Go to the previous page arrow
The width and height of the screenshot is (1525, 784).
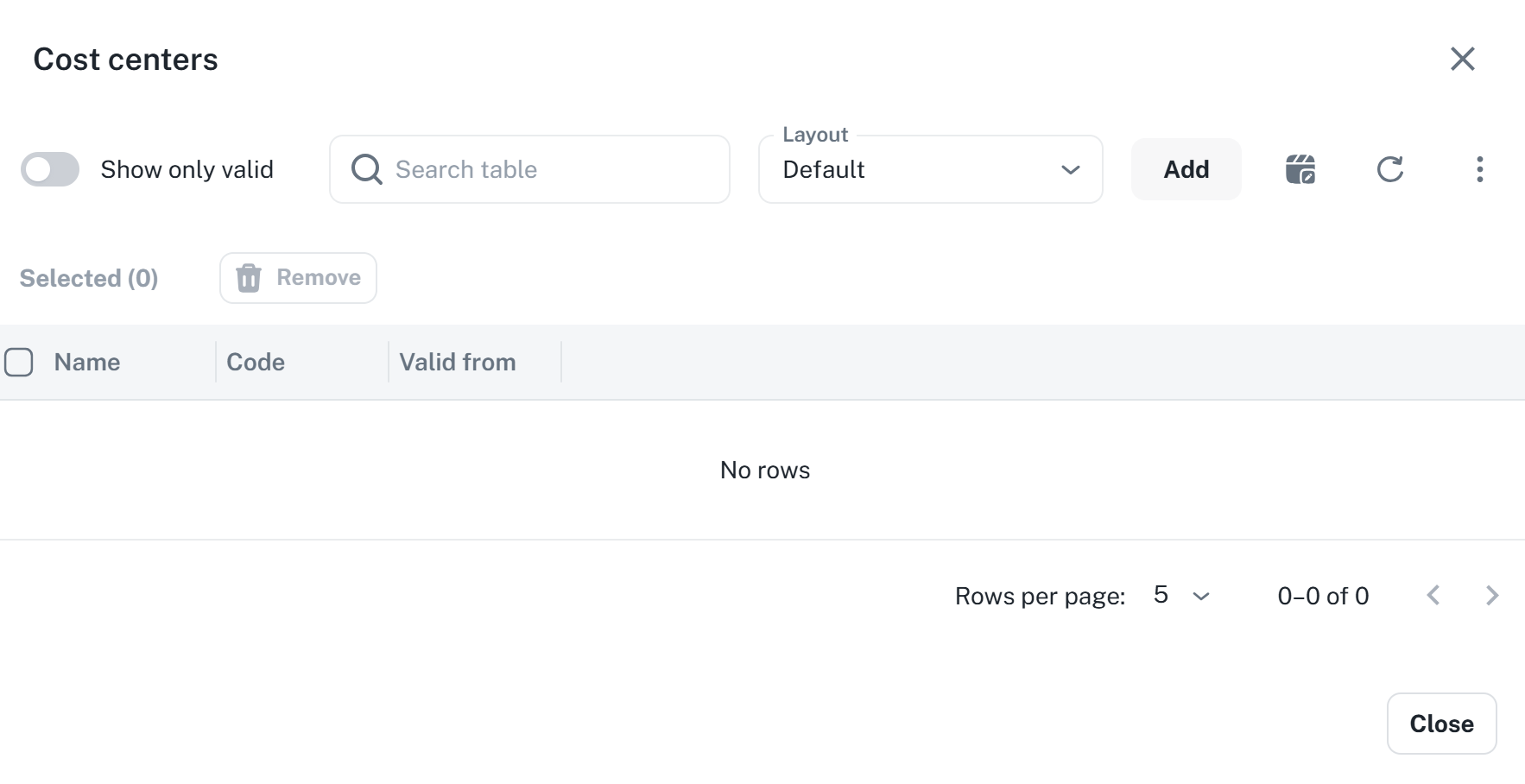(1433, 596)
